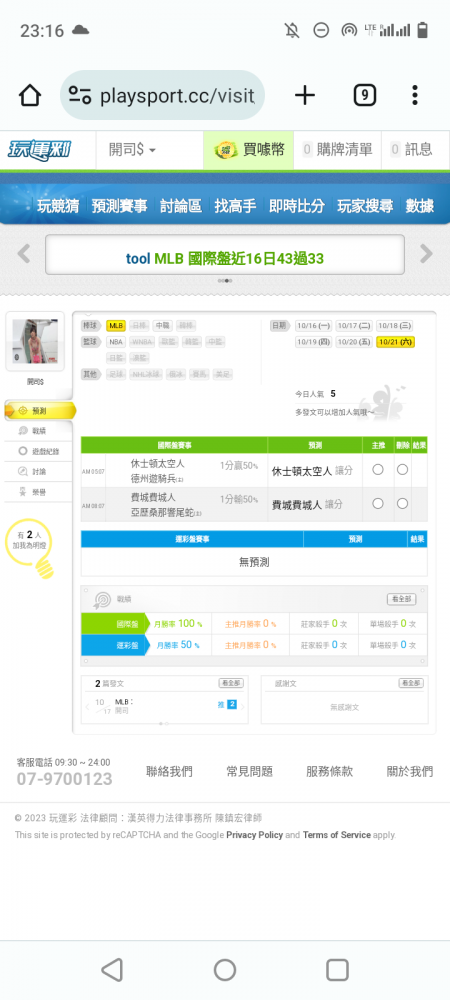
Task: Tap the site info icon in address bar
Action: click(x=80, y=96)
